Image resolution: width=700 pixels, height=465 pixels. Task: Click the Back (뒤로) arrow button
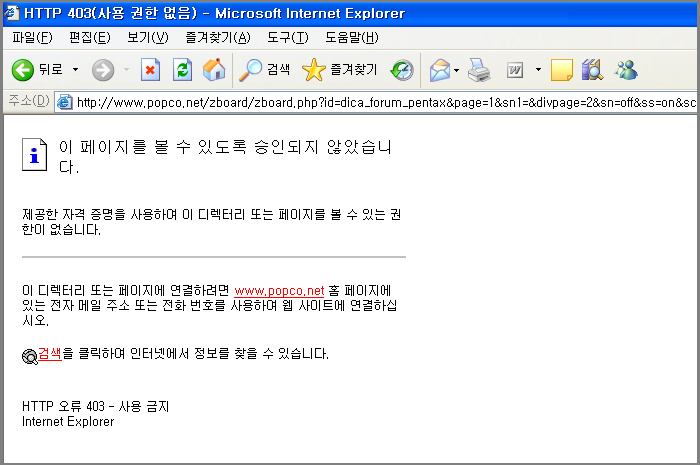pos(24,70)
